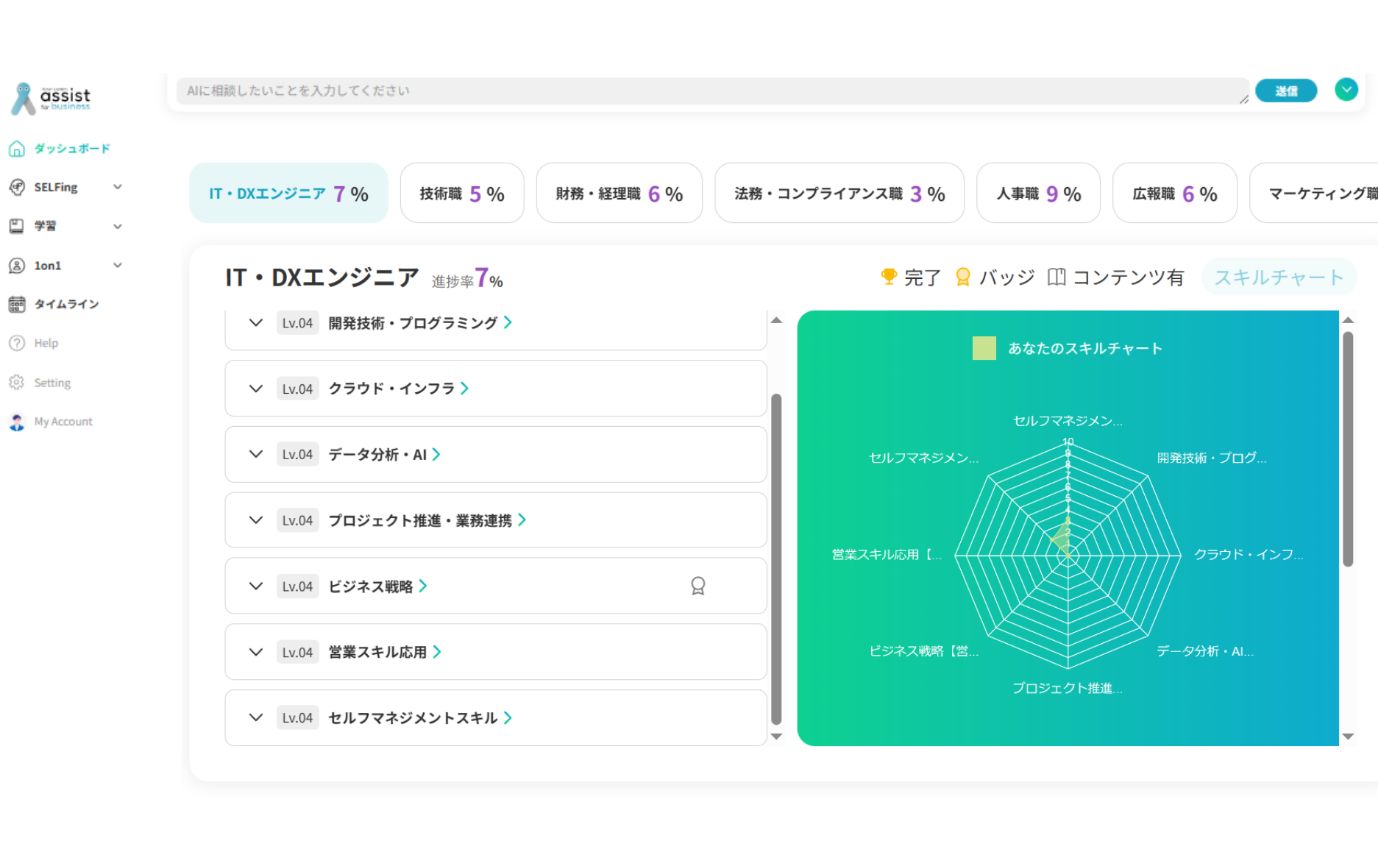This screenshot has height=858, width=1378.
Task: Open Setting gear icon in sidebar
Action: 16,383
